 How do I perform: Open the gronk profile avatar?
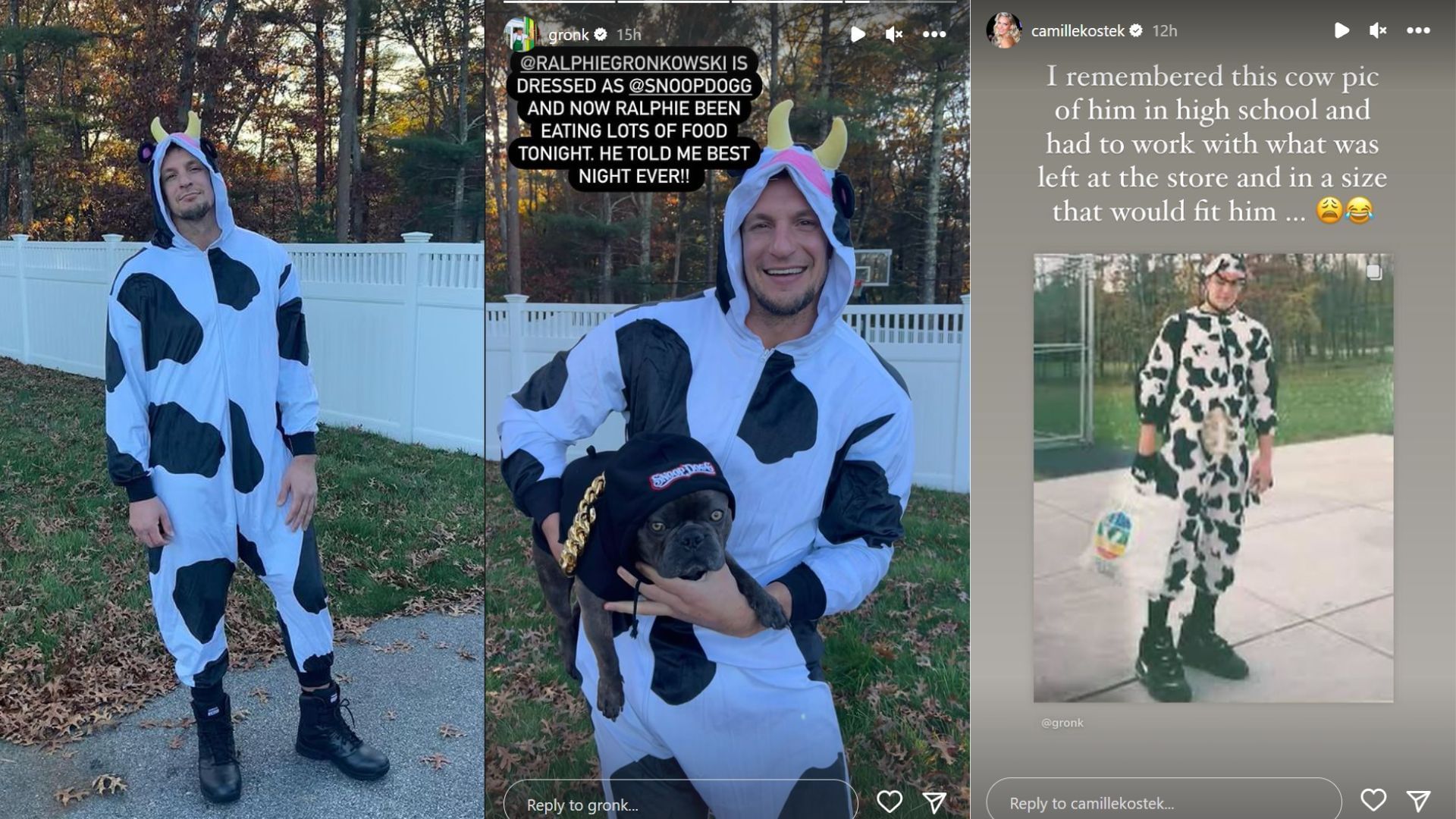coord(521,34)
